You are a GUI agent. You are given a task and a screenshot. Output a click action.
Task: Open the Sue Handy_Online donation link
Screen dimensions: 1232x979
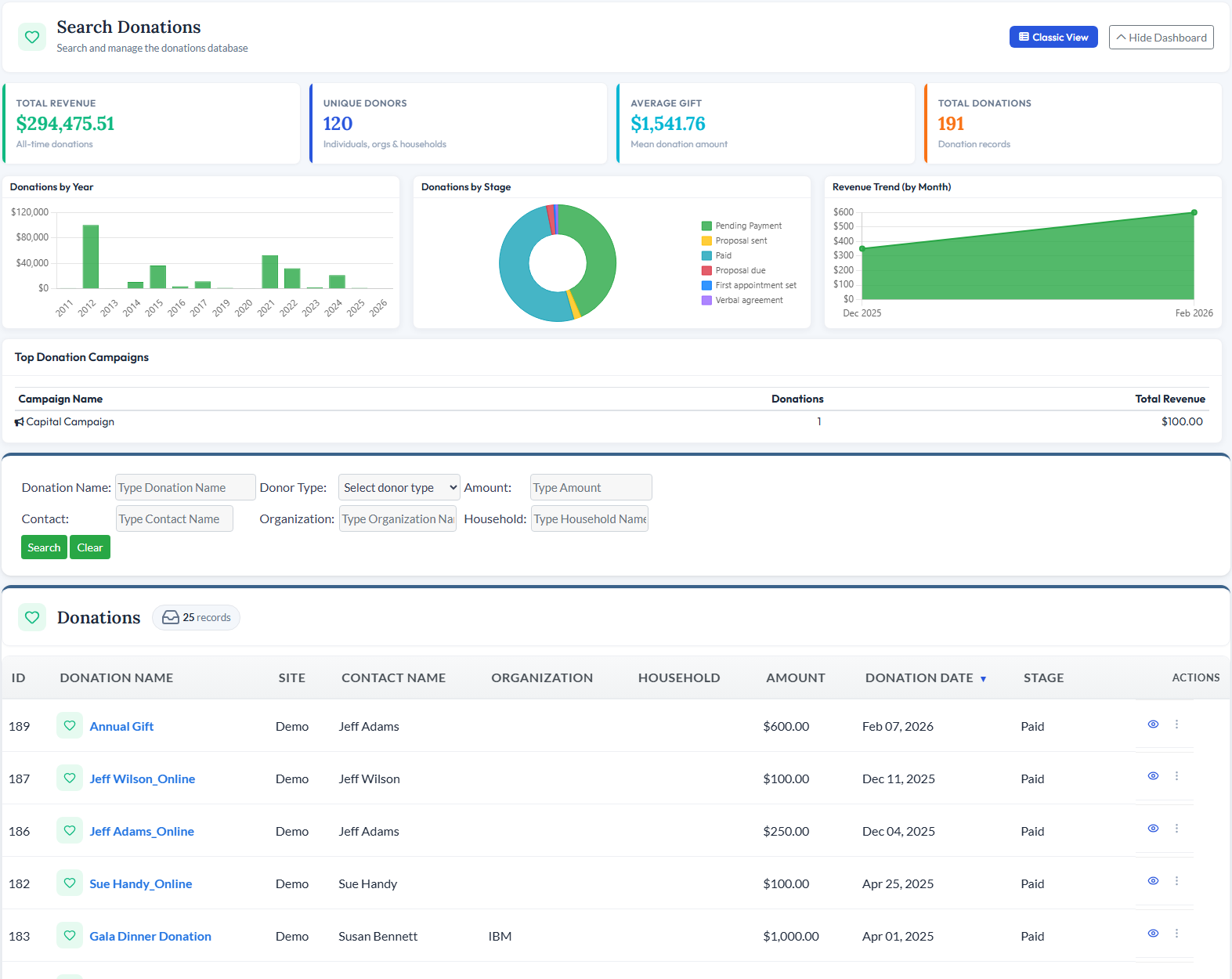(141, 884)
